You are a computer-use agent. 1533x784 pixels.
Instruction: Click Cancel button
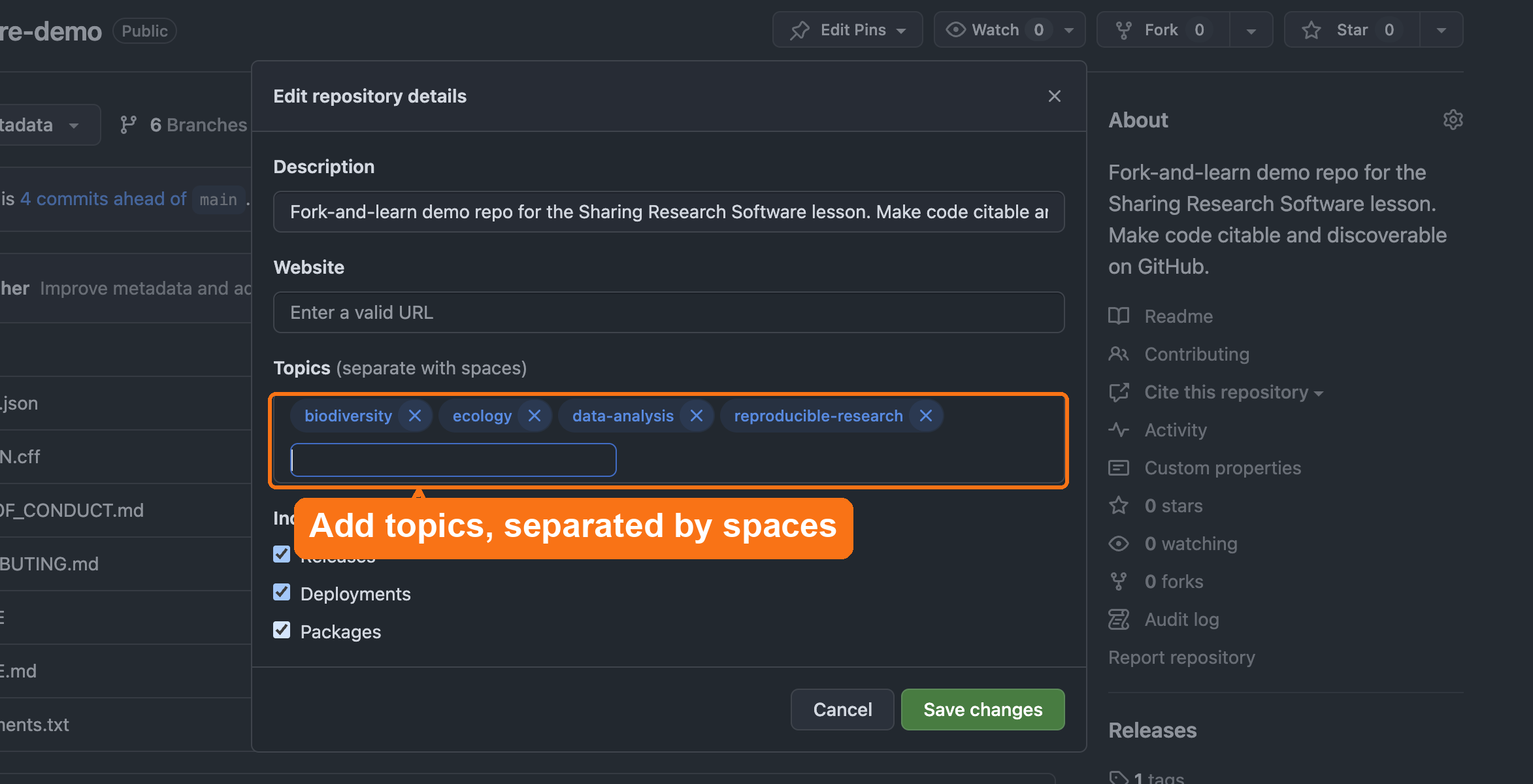(842, 710)
